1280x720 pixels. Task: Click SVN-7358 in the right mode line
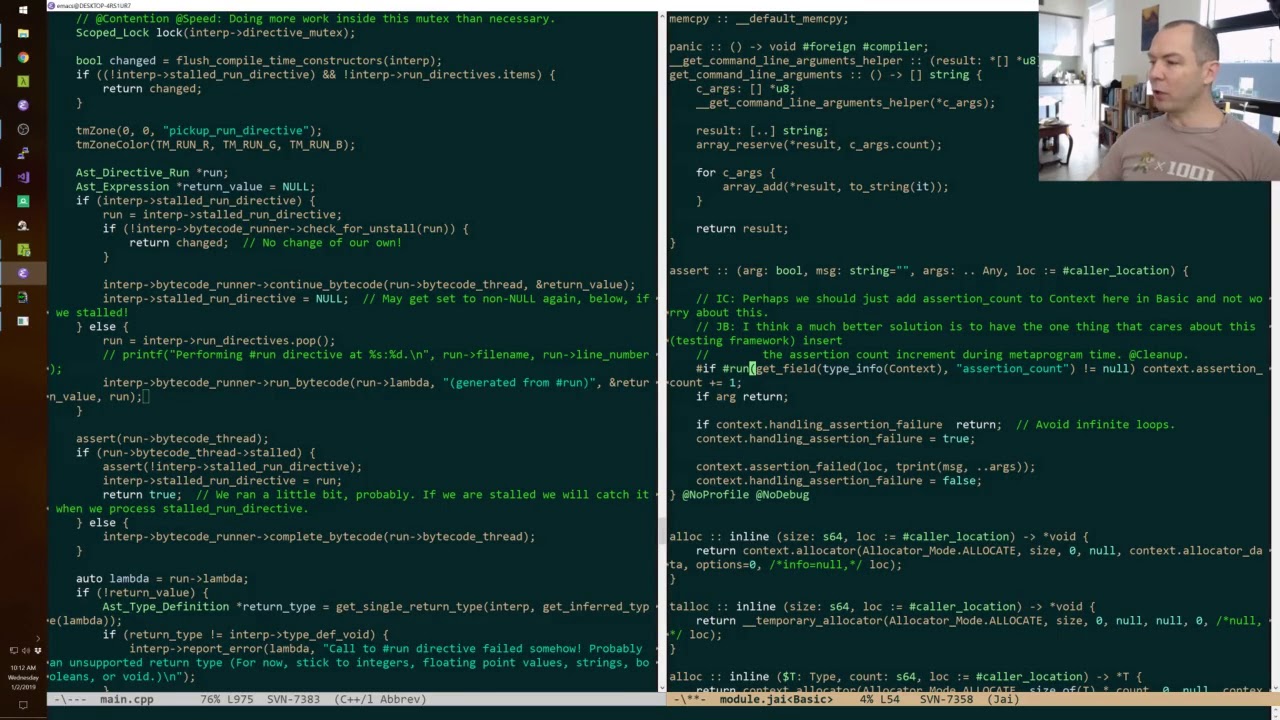pos(946,699)
